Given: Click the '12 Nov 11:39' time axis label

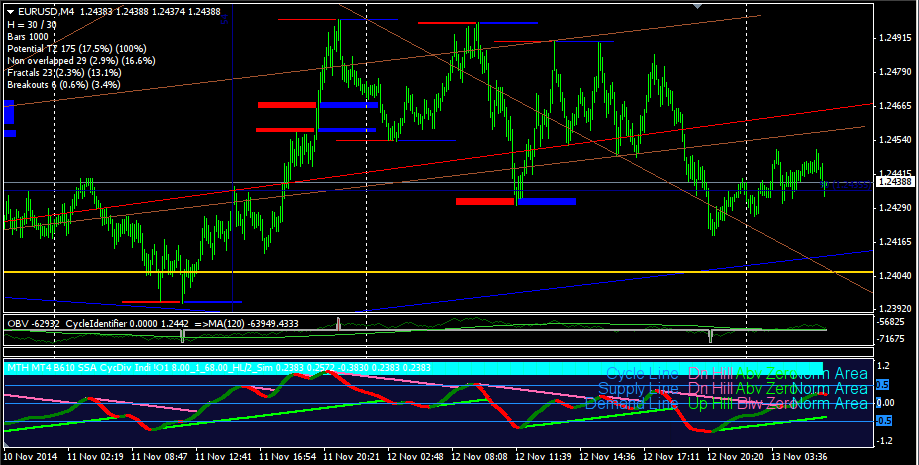Looking at the screenshot, I should [543, 456].
